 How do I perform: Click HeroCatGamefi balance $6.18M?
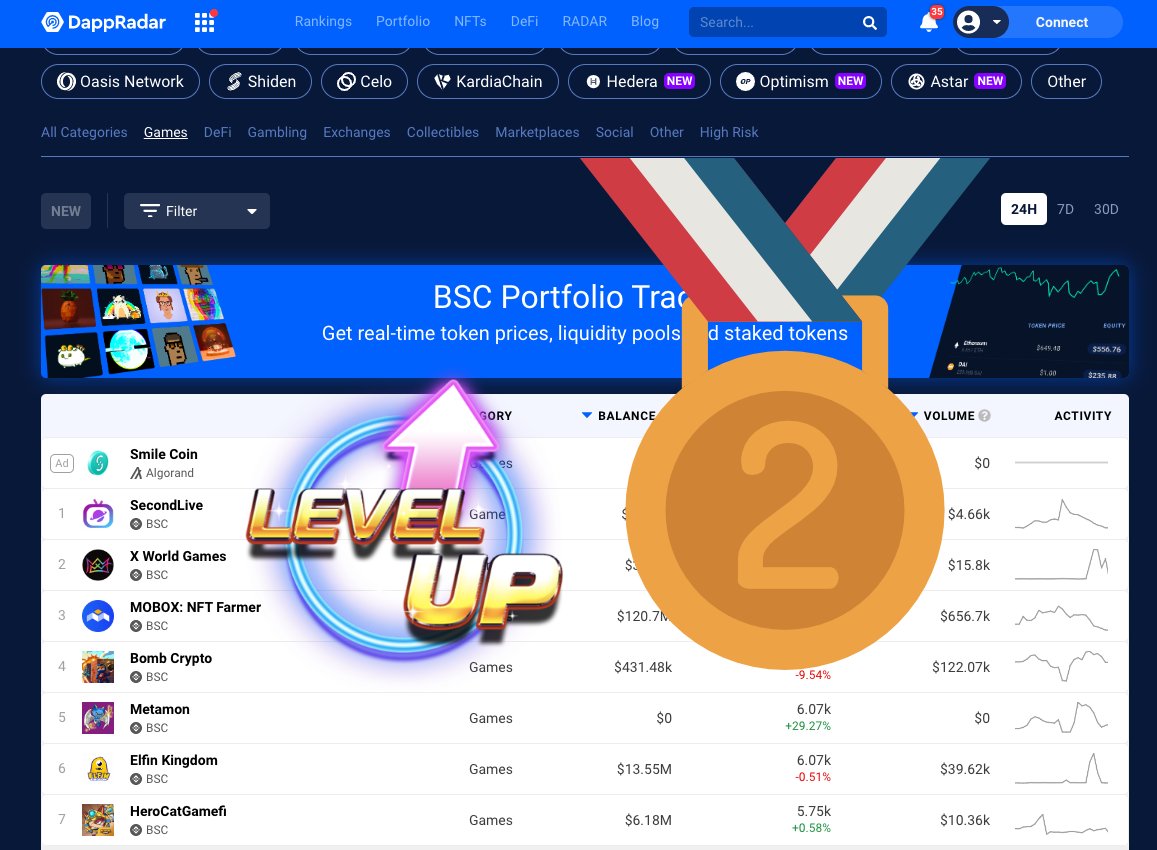[648, 820]
